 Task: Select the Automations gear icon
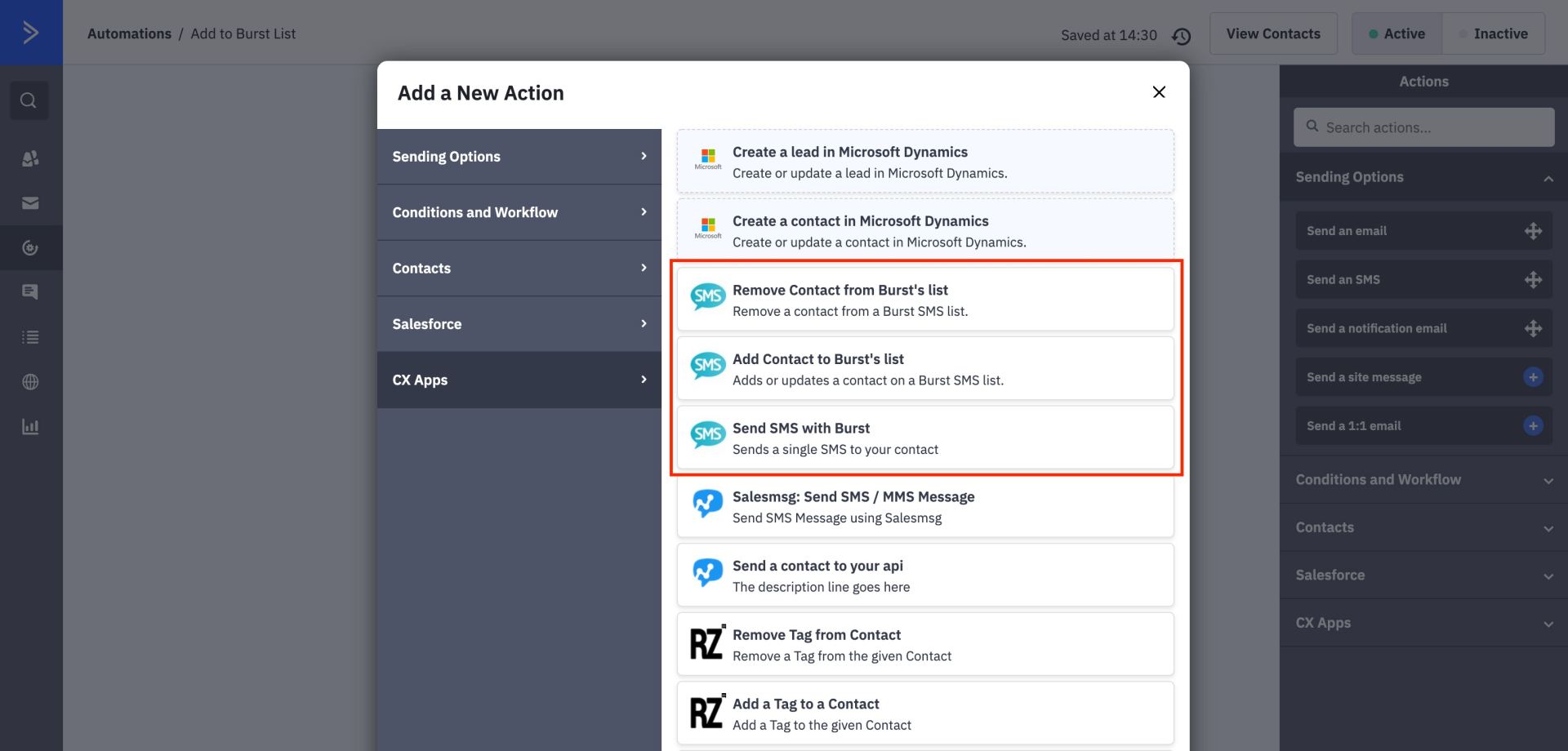pos(30,247)
